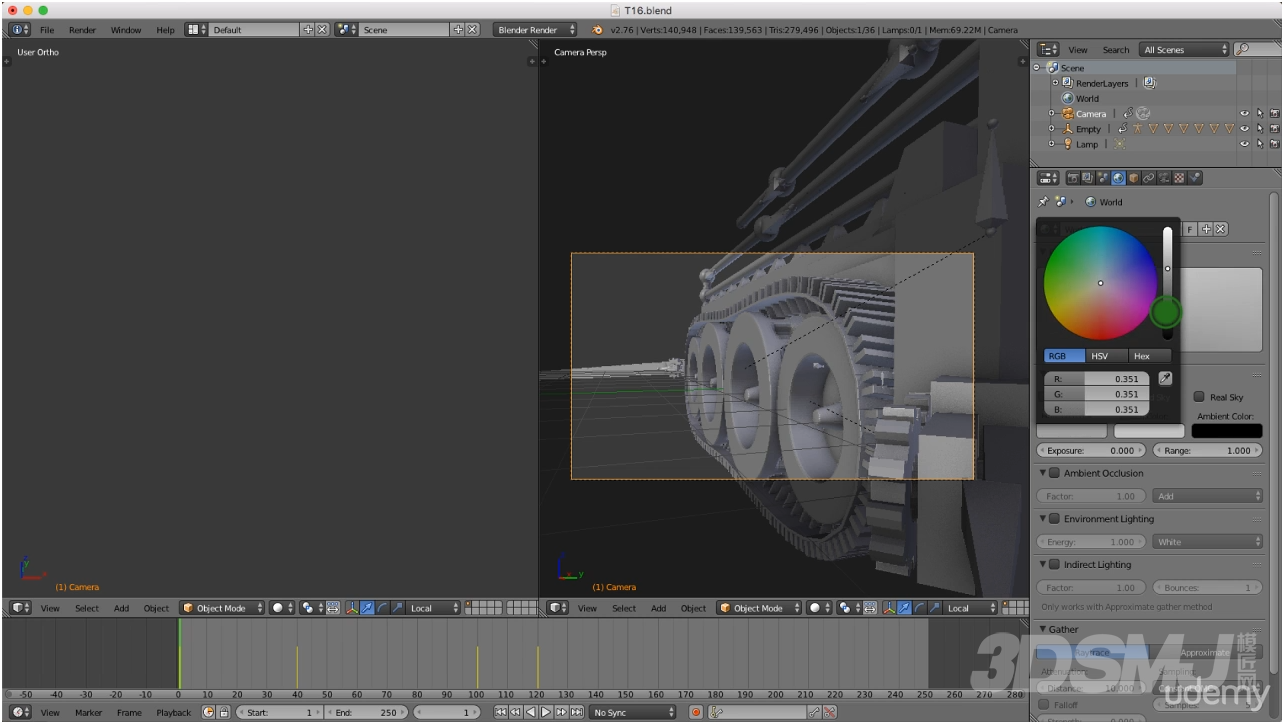This screenshot has width=1284, height=724.
Task: Play animation forward in timeline
Action: 546,712
